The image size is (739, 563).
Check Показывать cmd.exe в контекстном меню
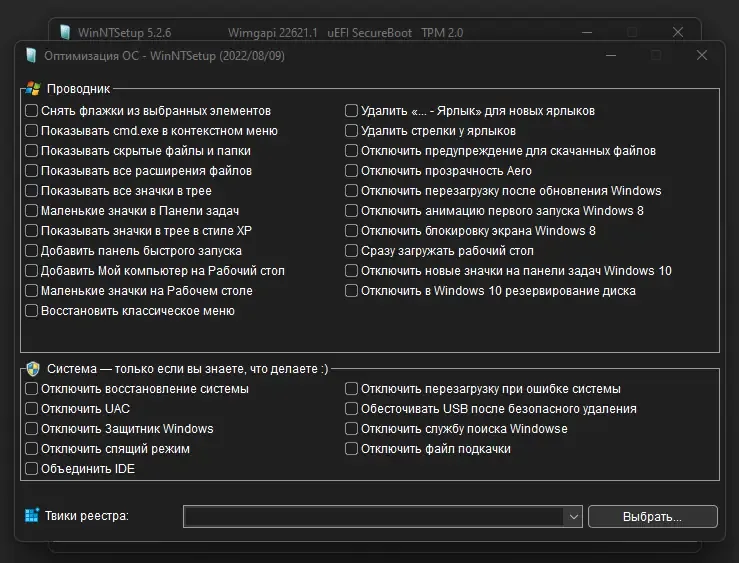[x=32, y=131]
